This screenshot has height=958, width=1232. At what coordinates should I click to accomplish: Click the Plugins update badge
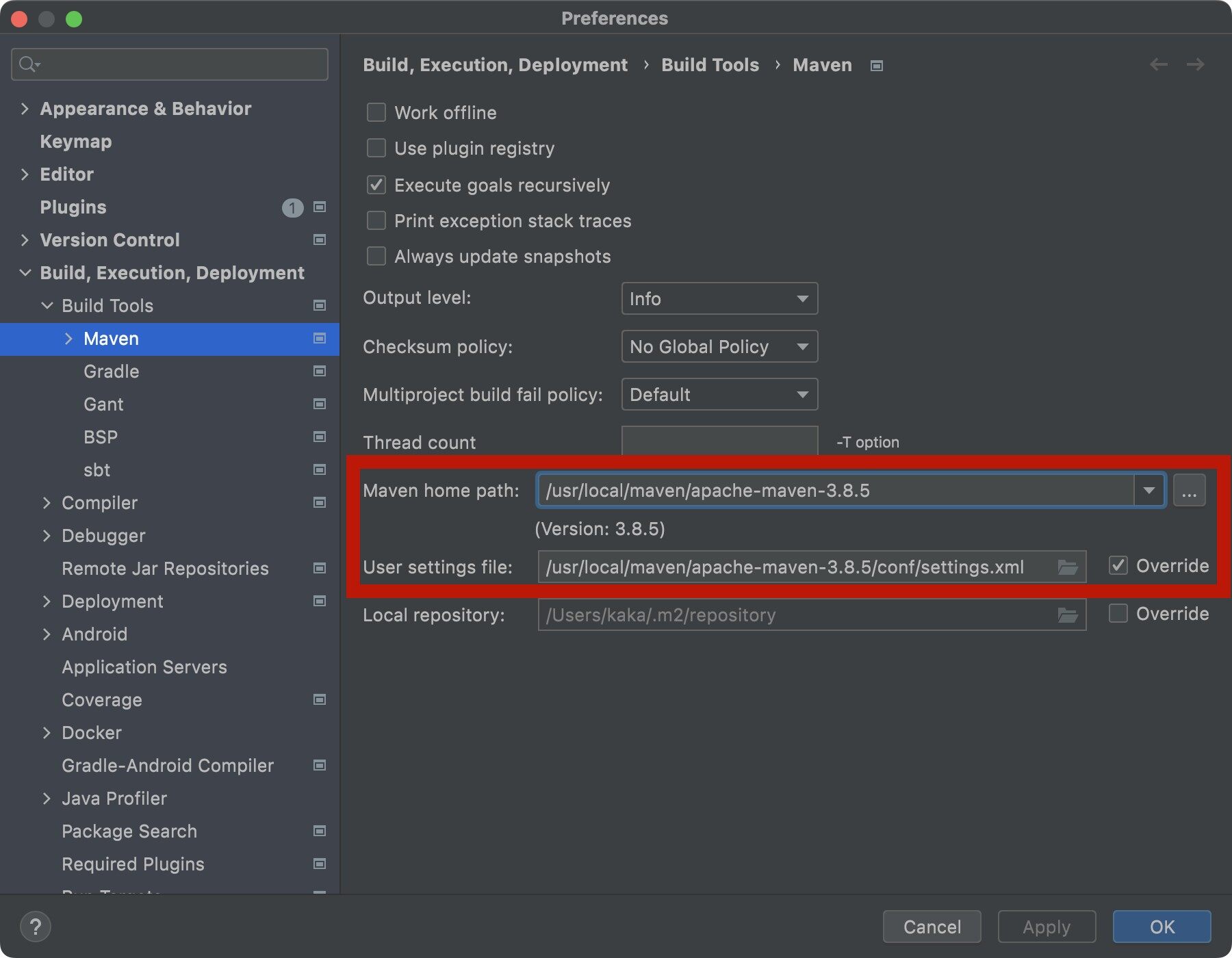pyautogui.click(x=292, y=207)
